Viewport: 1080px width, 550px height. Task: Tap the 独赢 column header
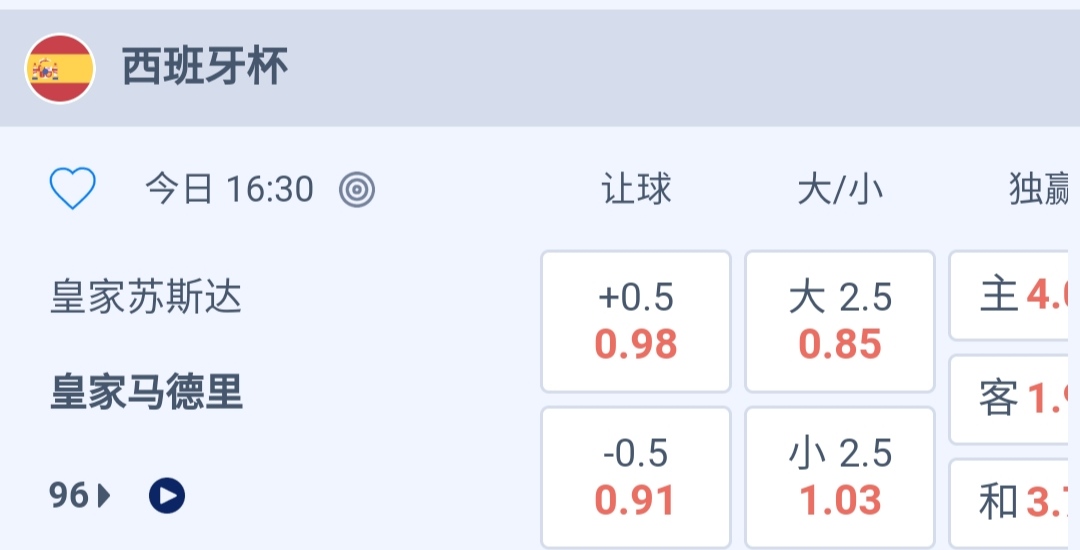[1040, 189]
